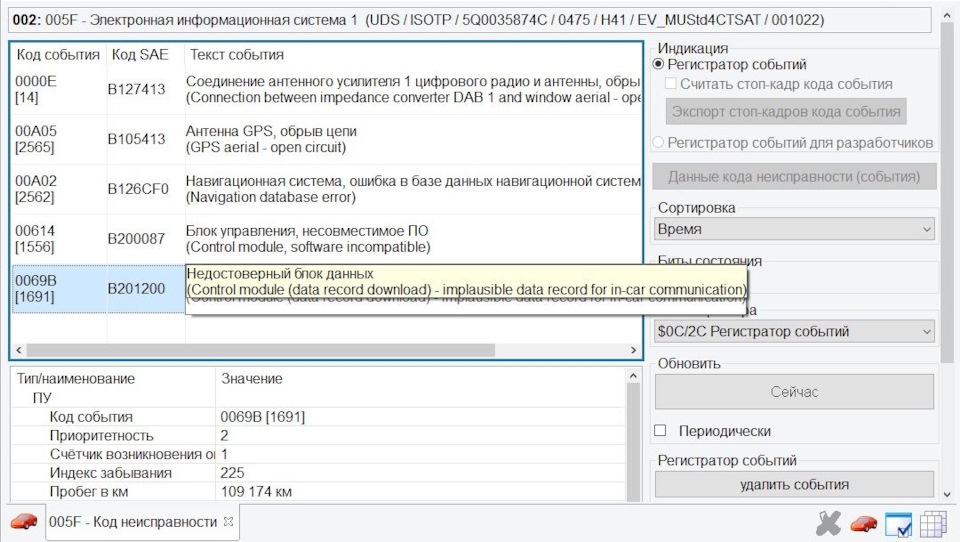
Task: Click SAE code B201200 cell
Action: [x=137, y=288]
